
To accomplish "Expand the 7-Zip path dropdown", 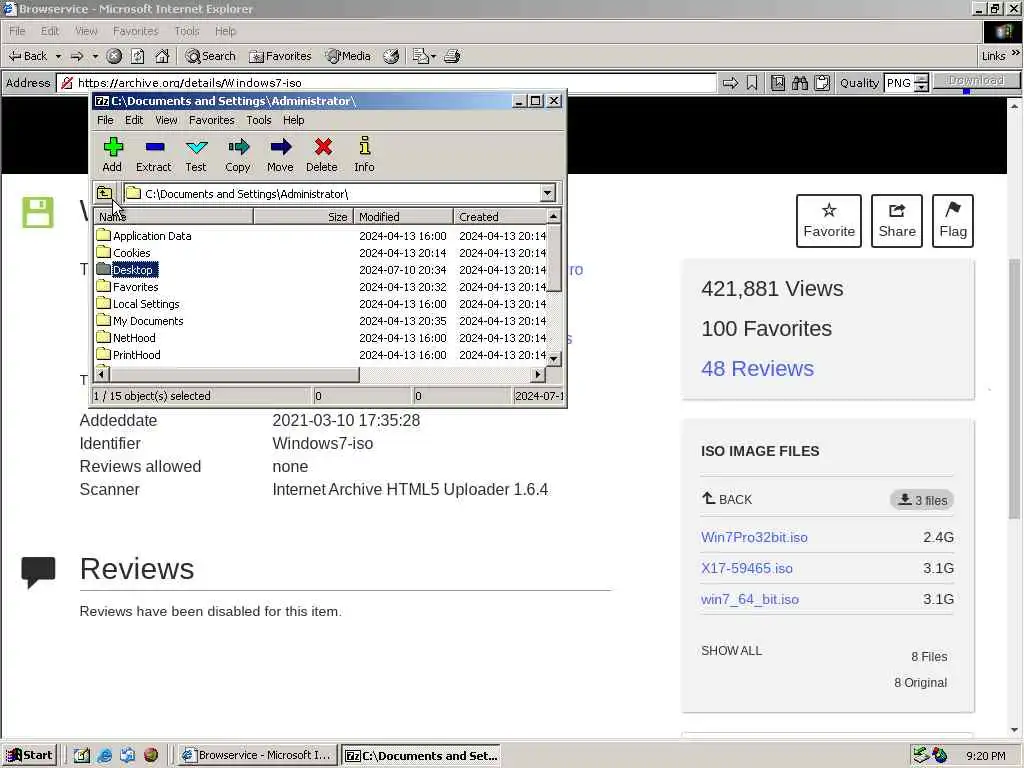I will point(547,193).
